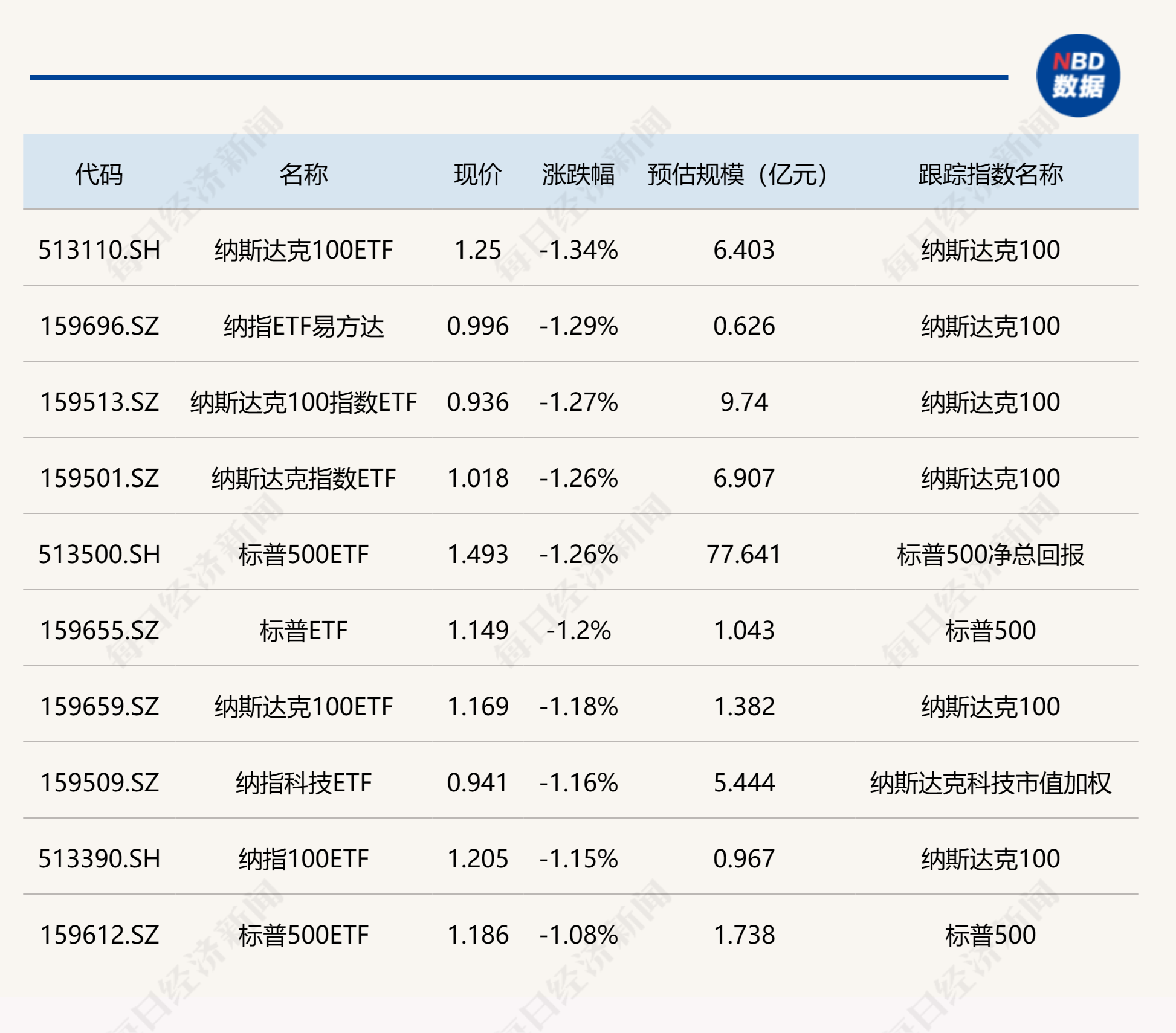This screenshot has height=1033, width=1176.
Task: Click the price 0.936
Action: [477, 402]
